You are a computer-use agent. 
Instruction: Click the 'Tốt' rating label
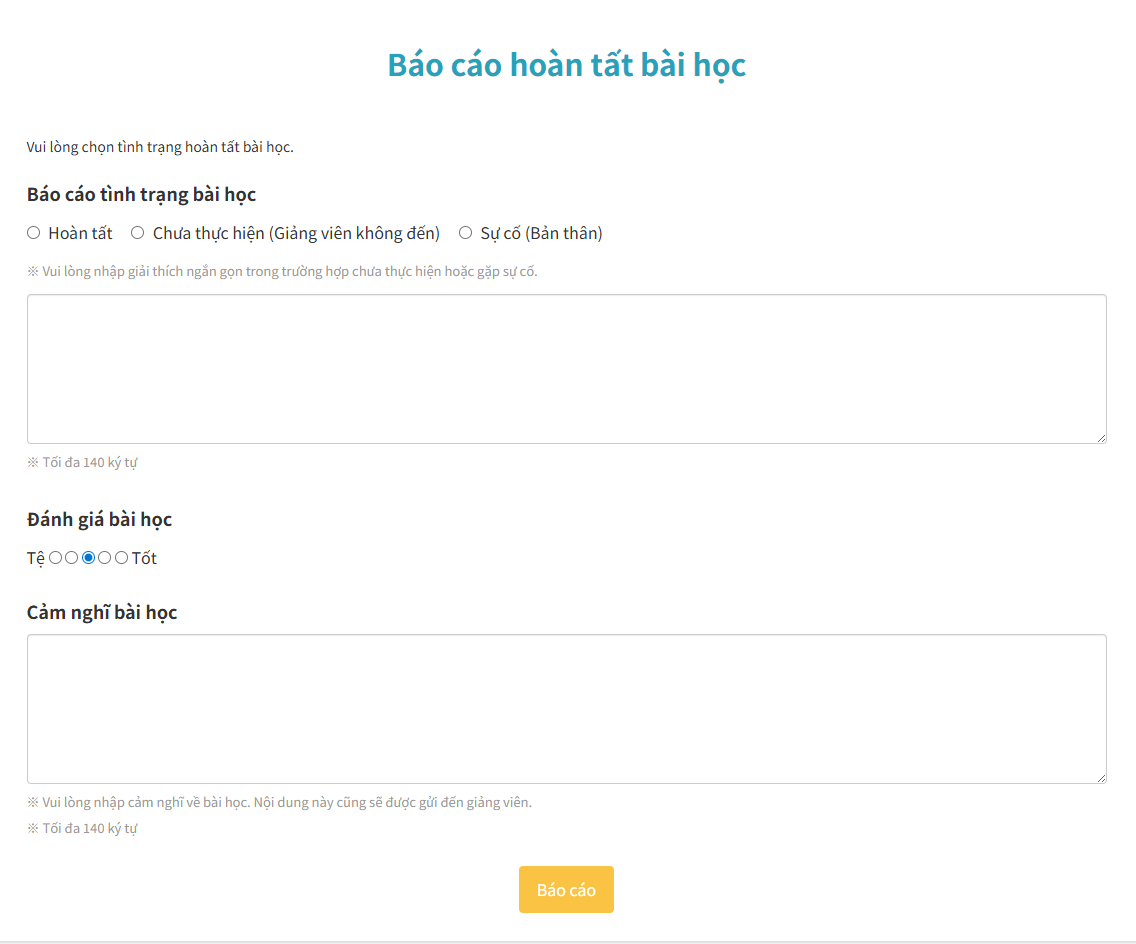[143, 558]
